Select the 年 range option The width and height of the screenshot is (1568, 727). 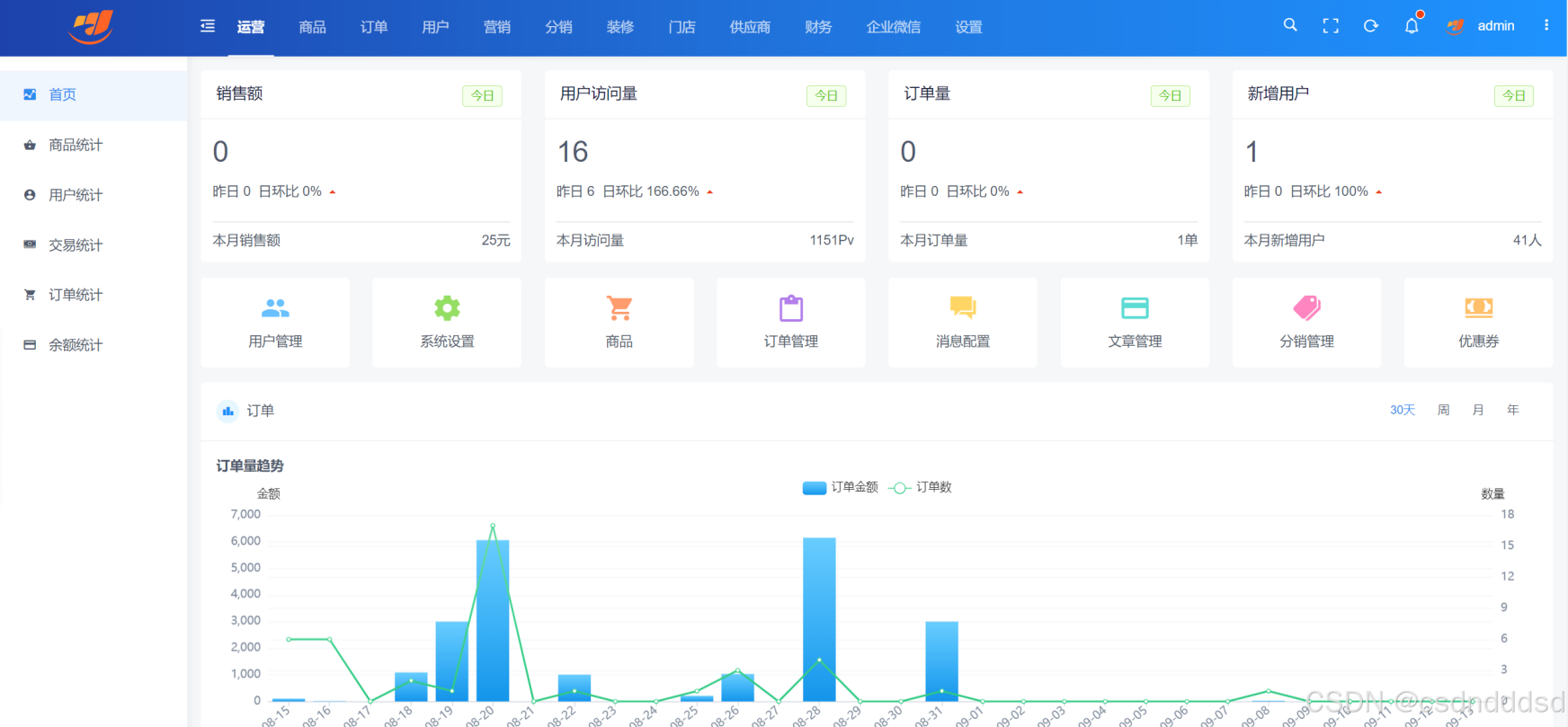click(x=1513, y=410)
